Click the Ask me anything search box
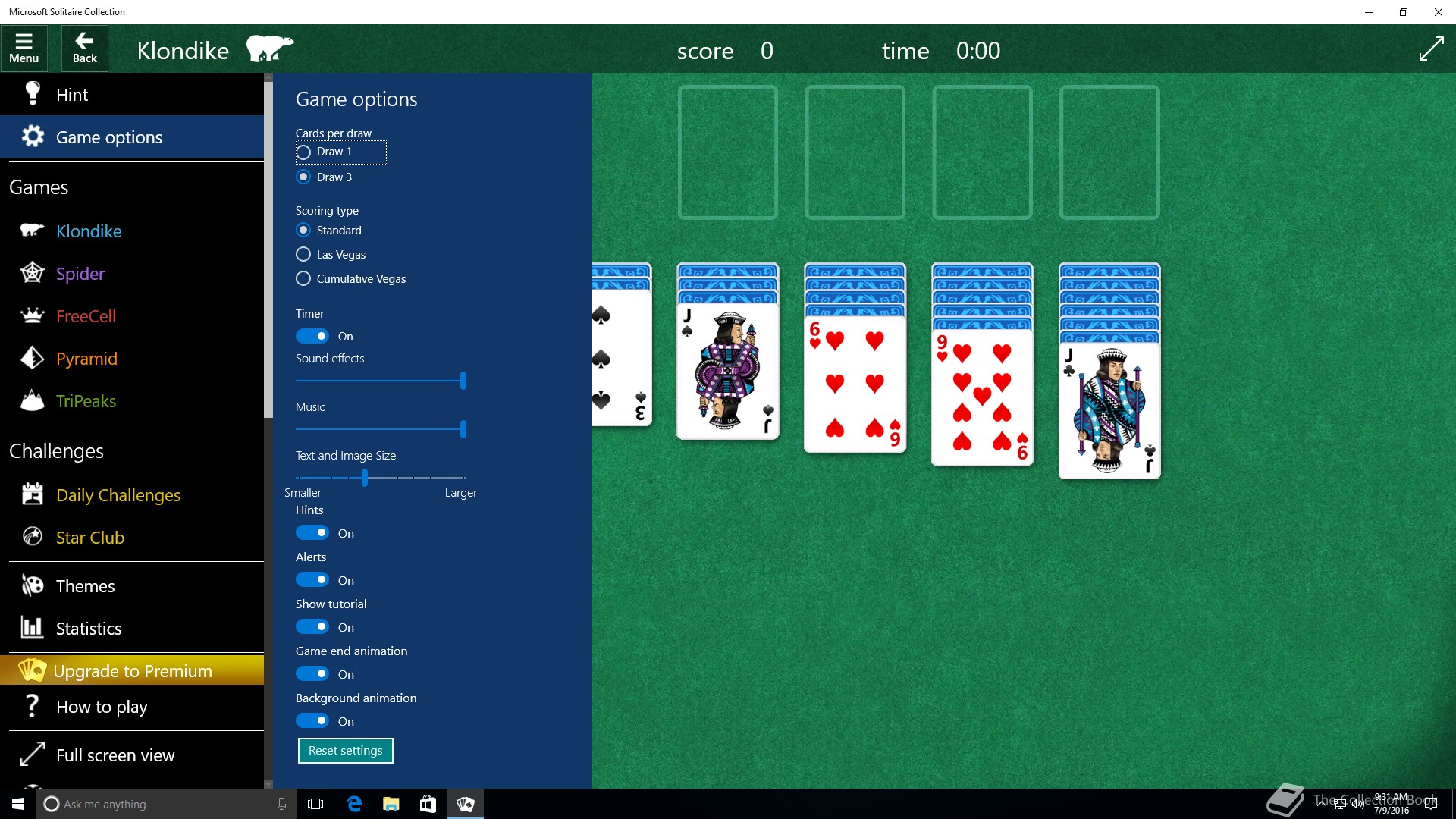1456x819 pixels. point(165,804)
